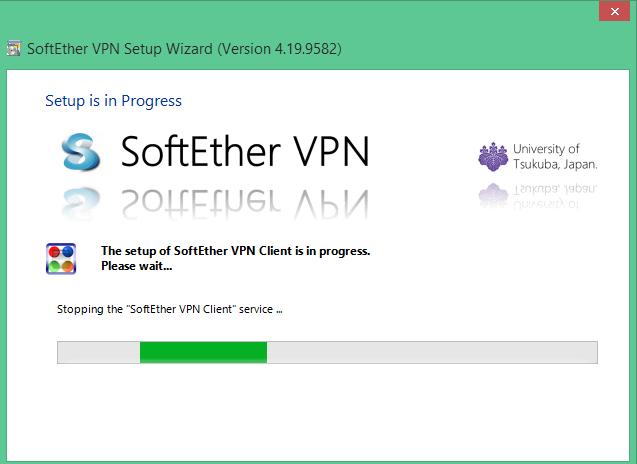Viewport: 637px width, 464px height.
Task: Click the reflected Tsukuba crest image
Action: 493,195
